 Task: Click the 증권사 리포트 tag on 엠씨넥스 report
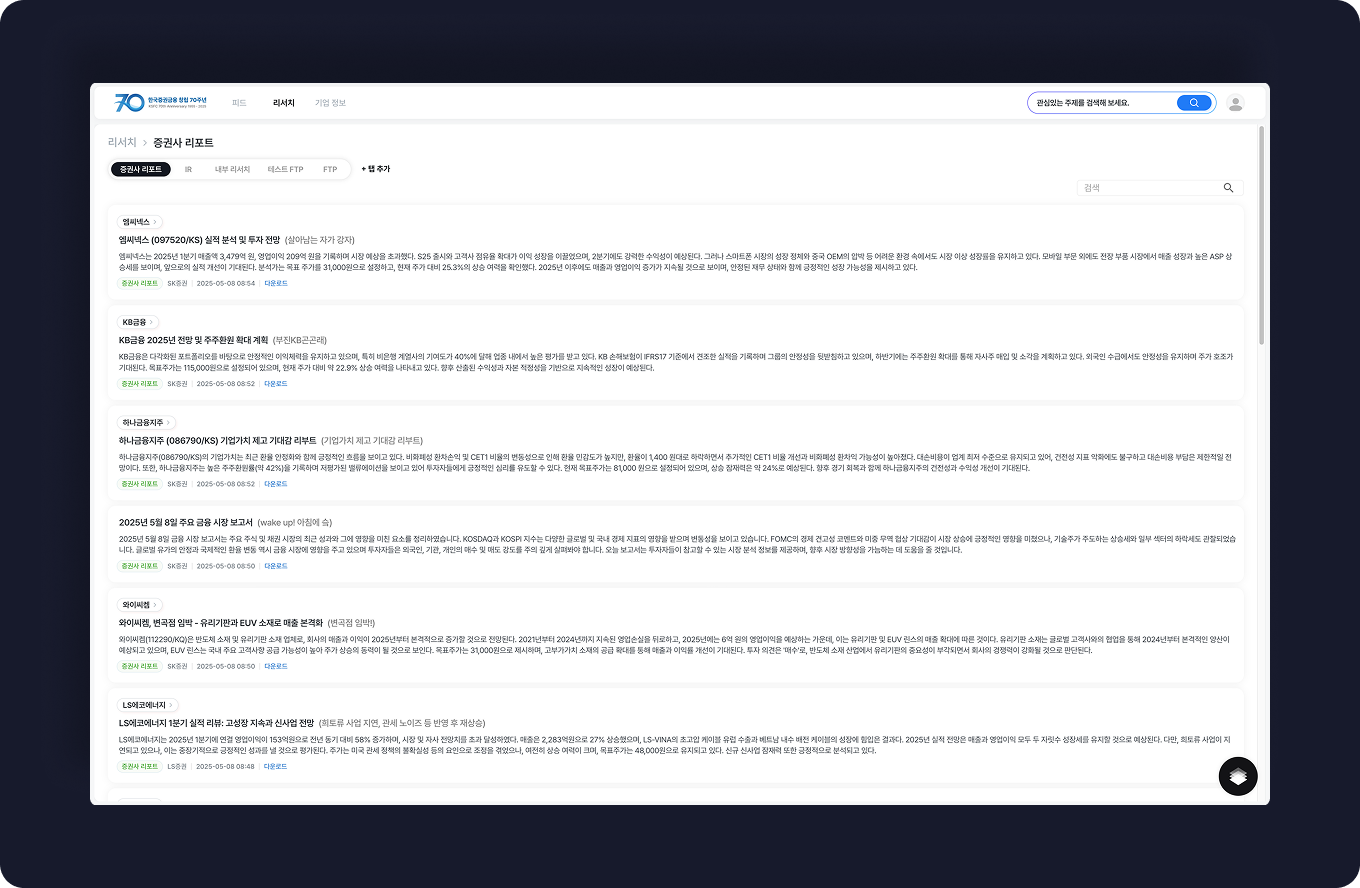(x=139, y=283)
